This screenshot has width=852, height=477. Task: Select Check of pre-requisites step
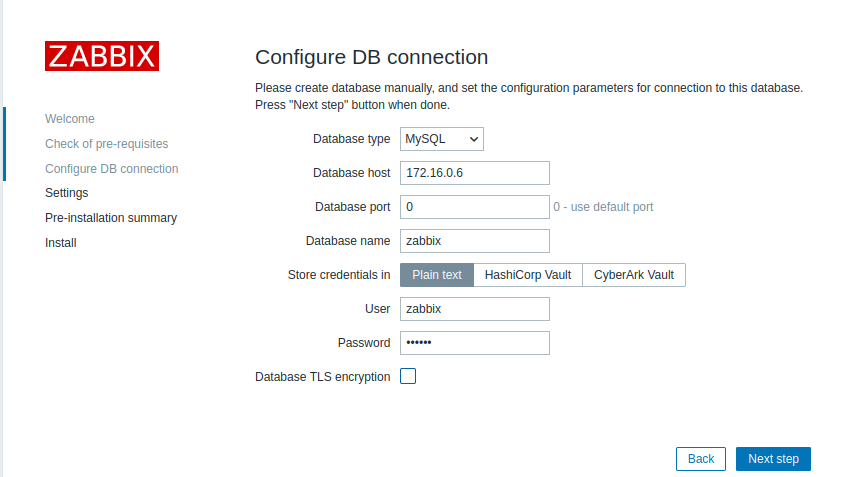106,144
